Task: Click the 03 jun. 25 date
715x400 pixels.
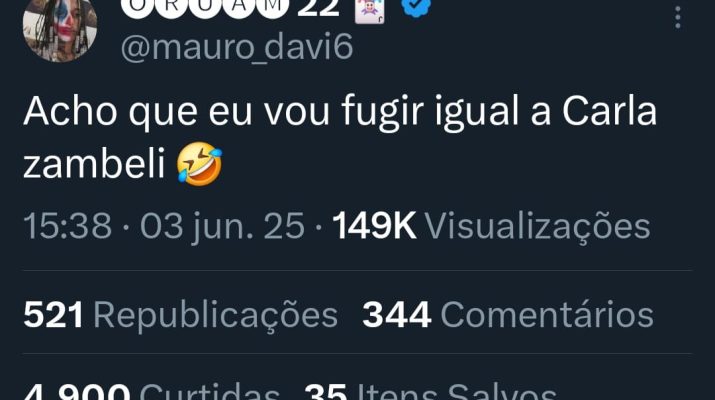Action: [222, 227]
